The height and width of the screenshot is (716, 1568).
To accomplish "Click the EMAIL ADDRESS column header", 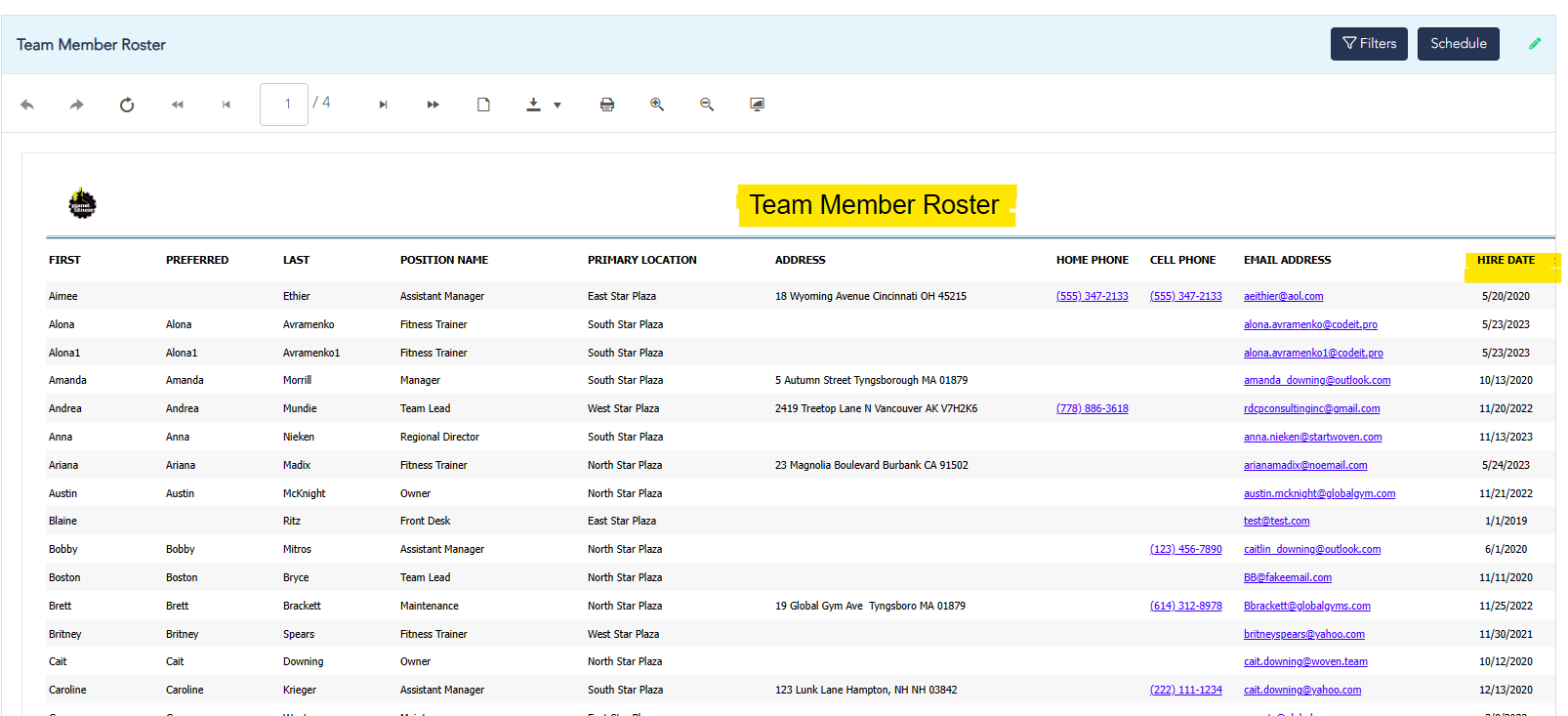I will (x=1287, y=260).
